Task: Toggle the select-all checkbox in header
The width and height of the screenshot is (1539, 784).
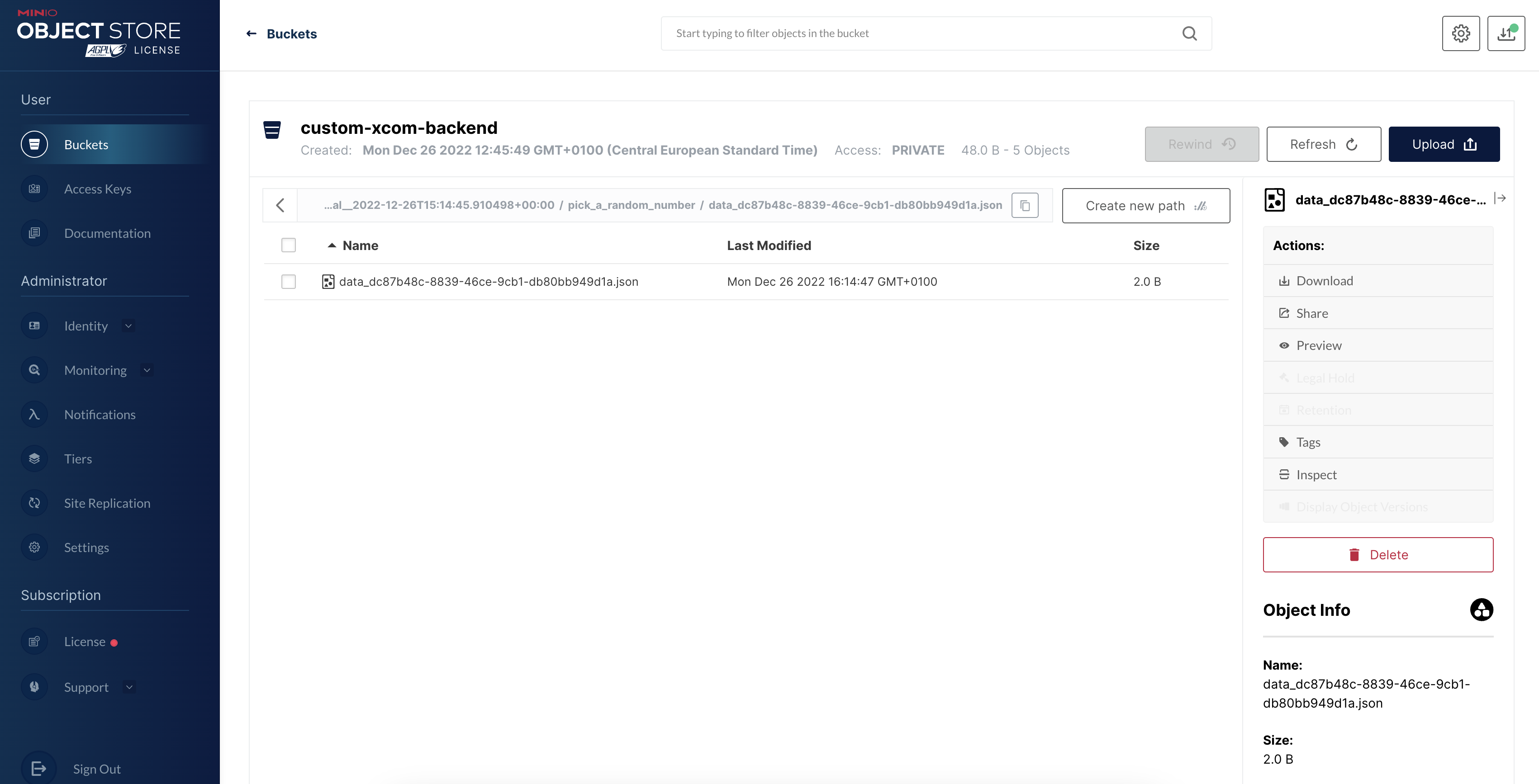Action: tap(289, 246)
